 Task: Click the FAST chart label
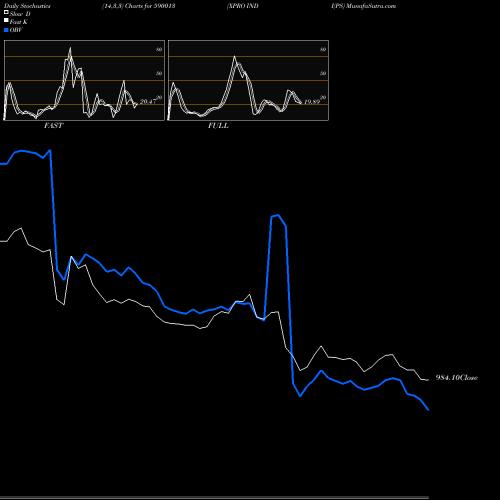click(x=53, y=126)
